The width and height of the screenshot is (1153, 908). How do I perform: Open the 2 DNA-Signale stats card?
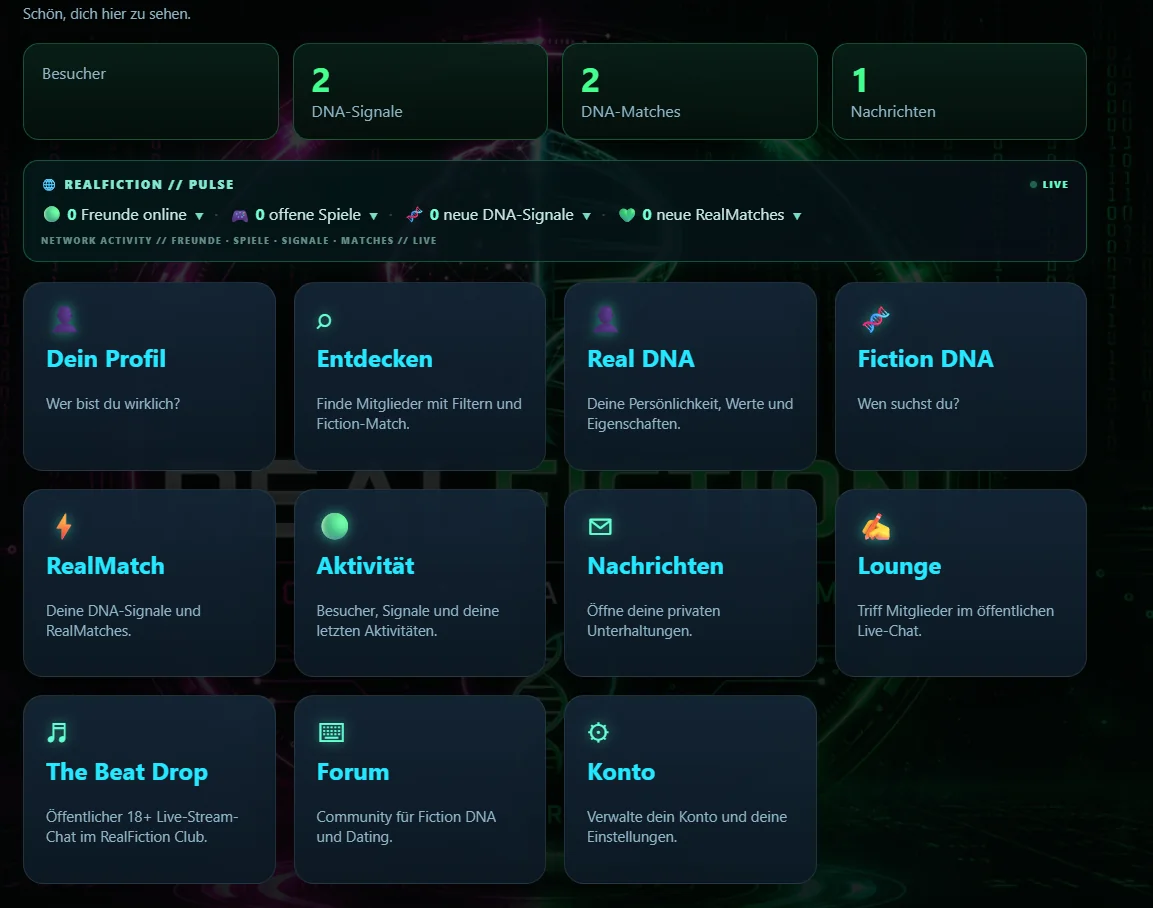point(420,91)
